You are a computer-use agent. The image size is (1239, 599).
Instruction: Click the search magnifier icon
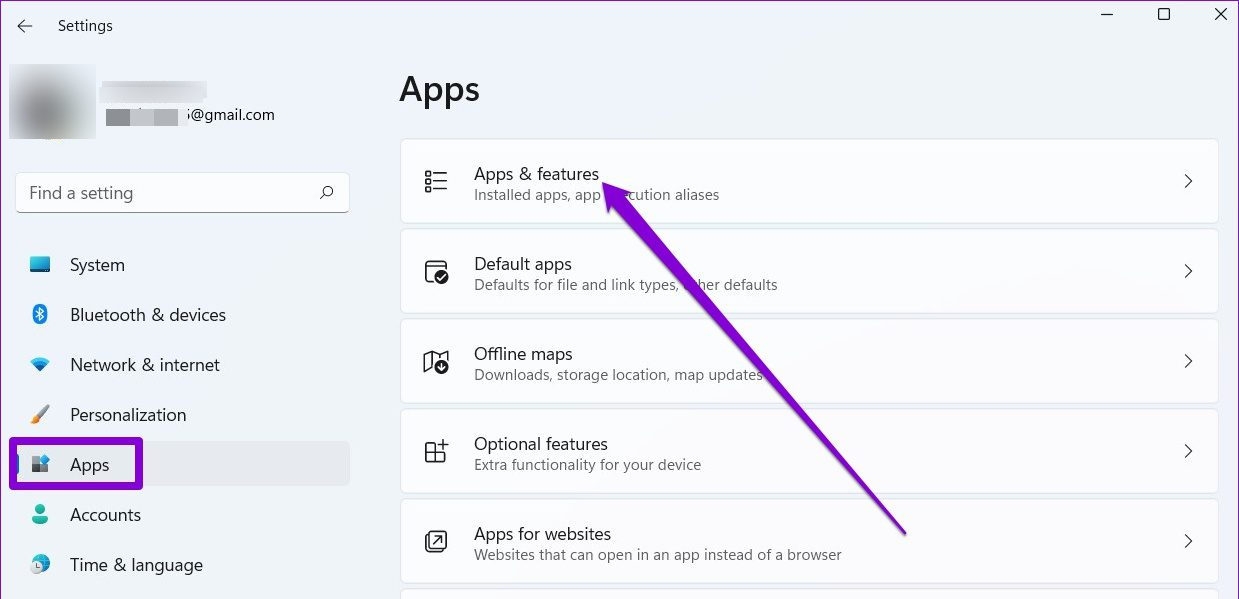(327, 193)
